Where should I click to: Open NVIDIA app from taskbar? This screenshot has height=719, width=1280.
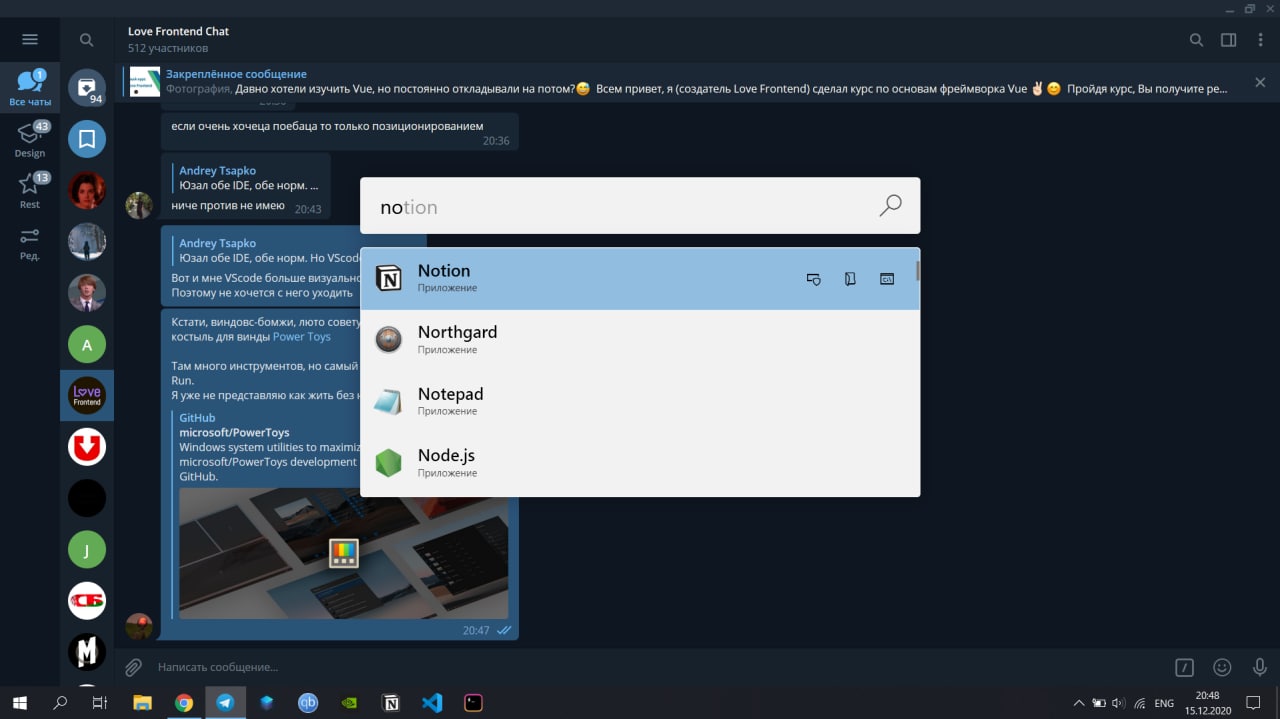(349, 703)
